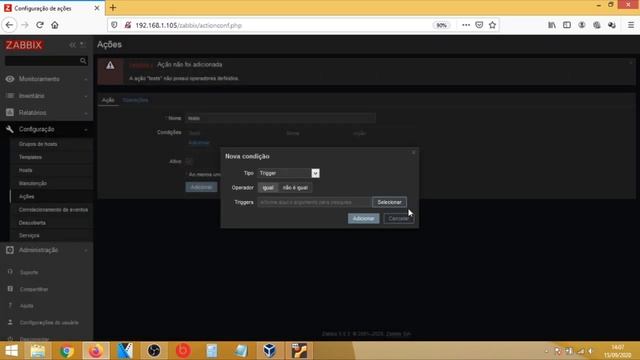Open the Compartilhar link in sidebar
The height and width of the screenshot is (360, 640).
pyautogui.click(x=34, y=289)
